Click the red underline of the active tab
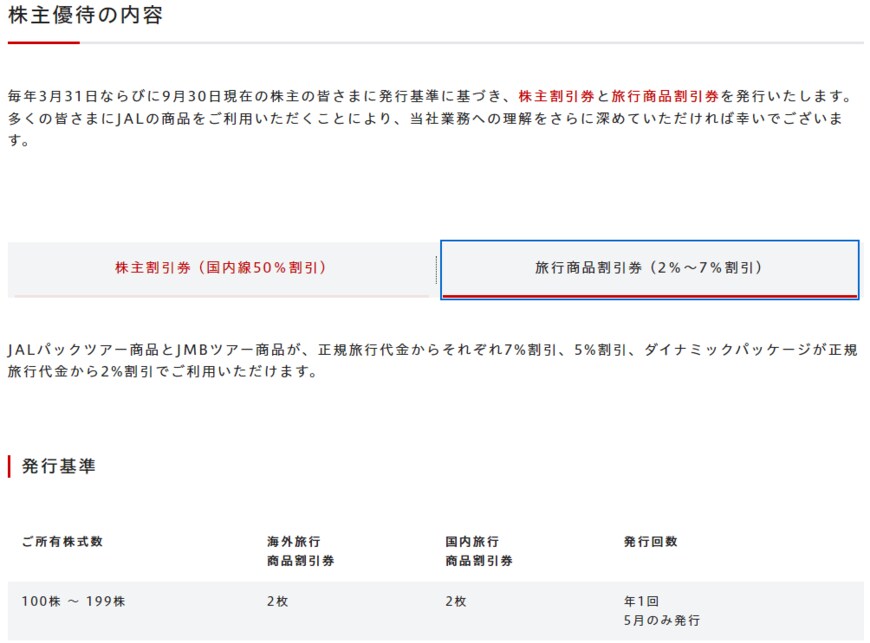 649,295
